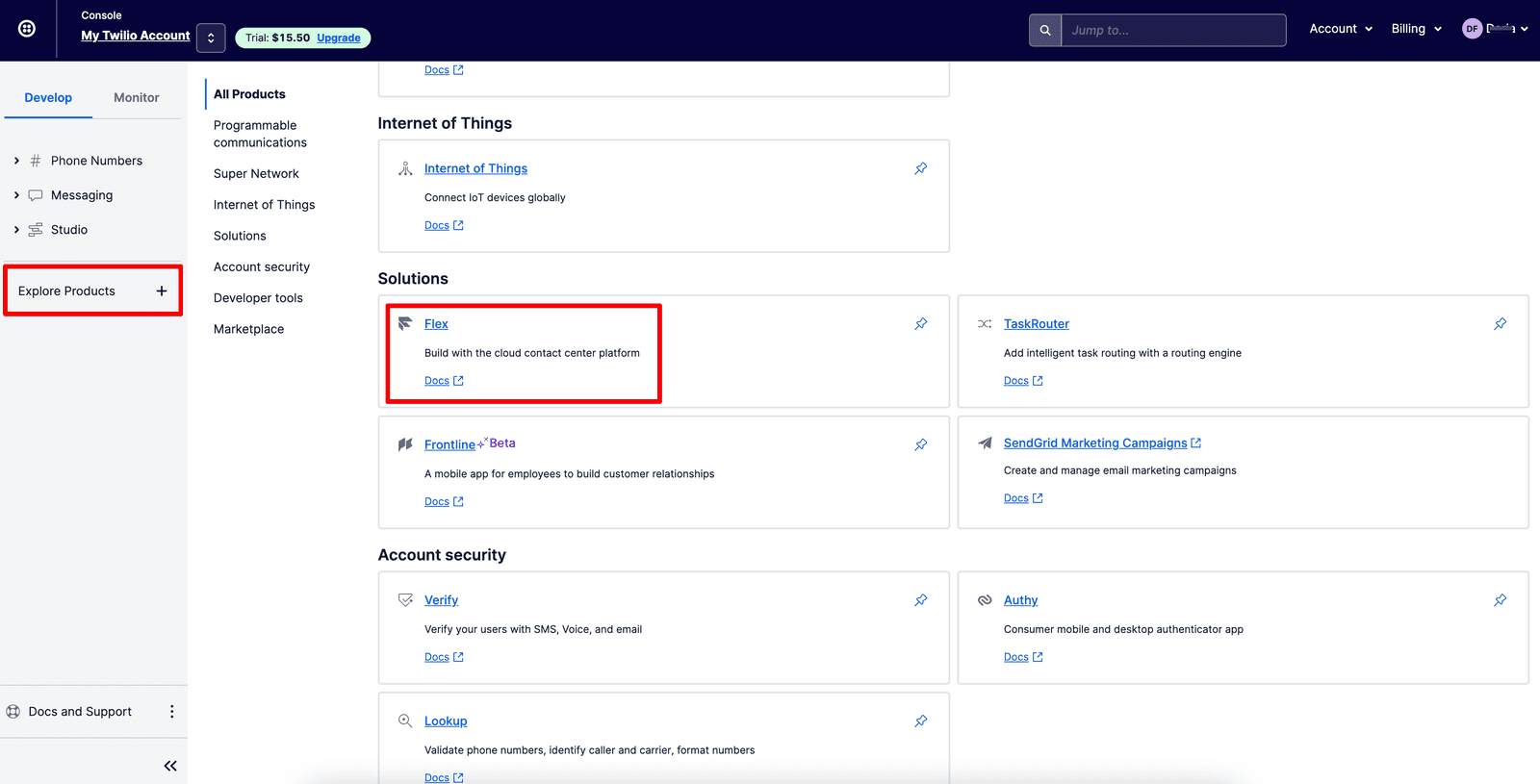The width and height of the screenshot is (1540, 784).
Task: Click the Twilio console home logo
Action: click(27, 29)
